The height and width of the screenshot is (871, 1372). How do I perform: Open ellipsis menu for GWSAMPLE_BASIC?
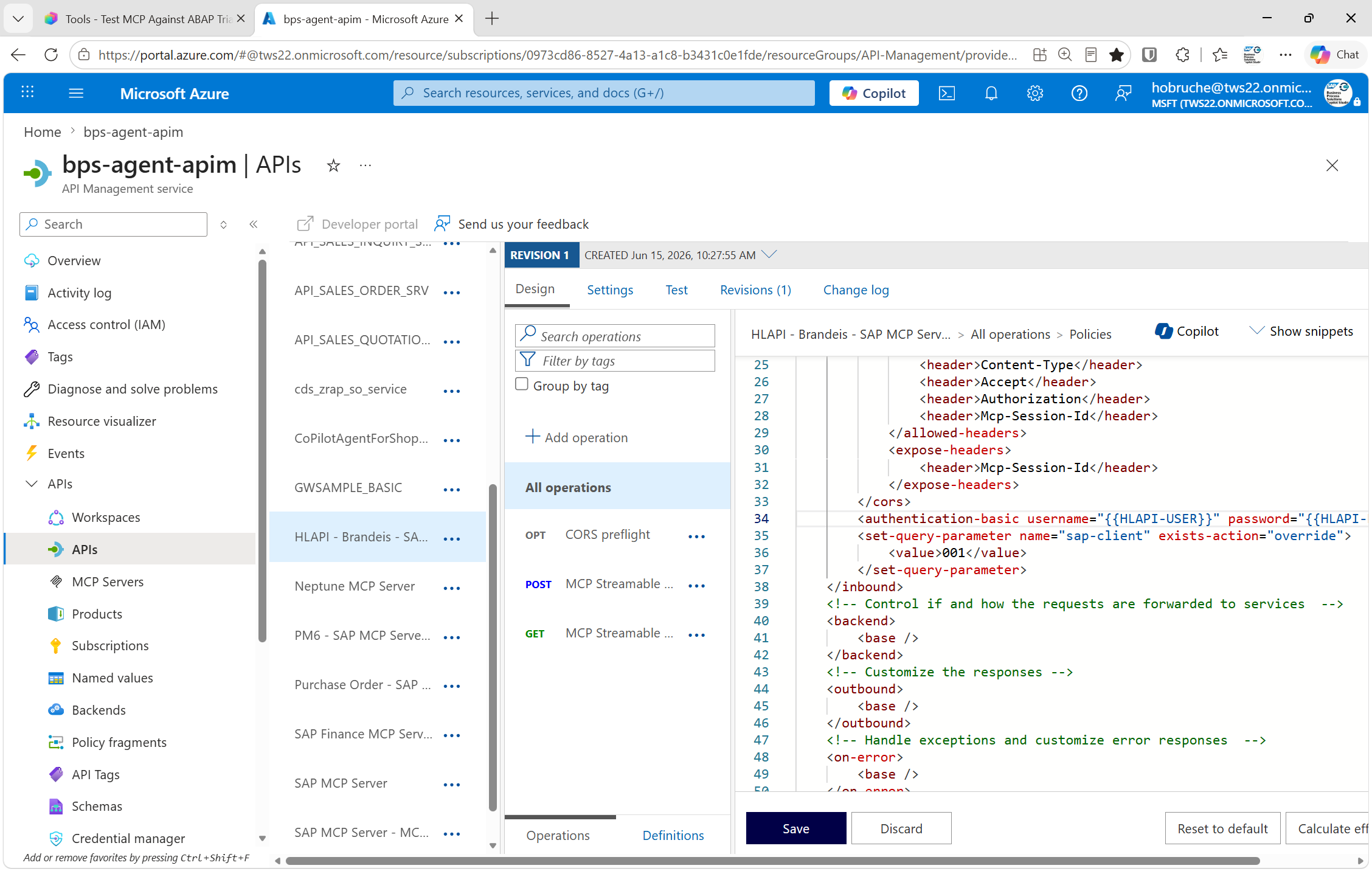[452, 490]
